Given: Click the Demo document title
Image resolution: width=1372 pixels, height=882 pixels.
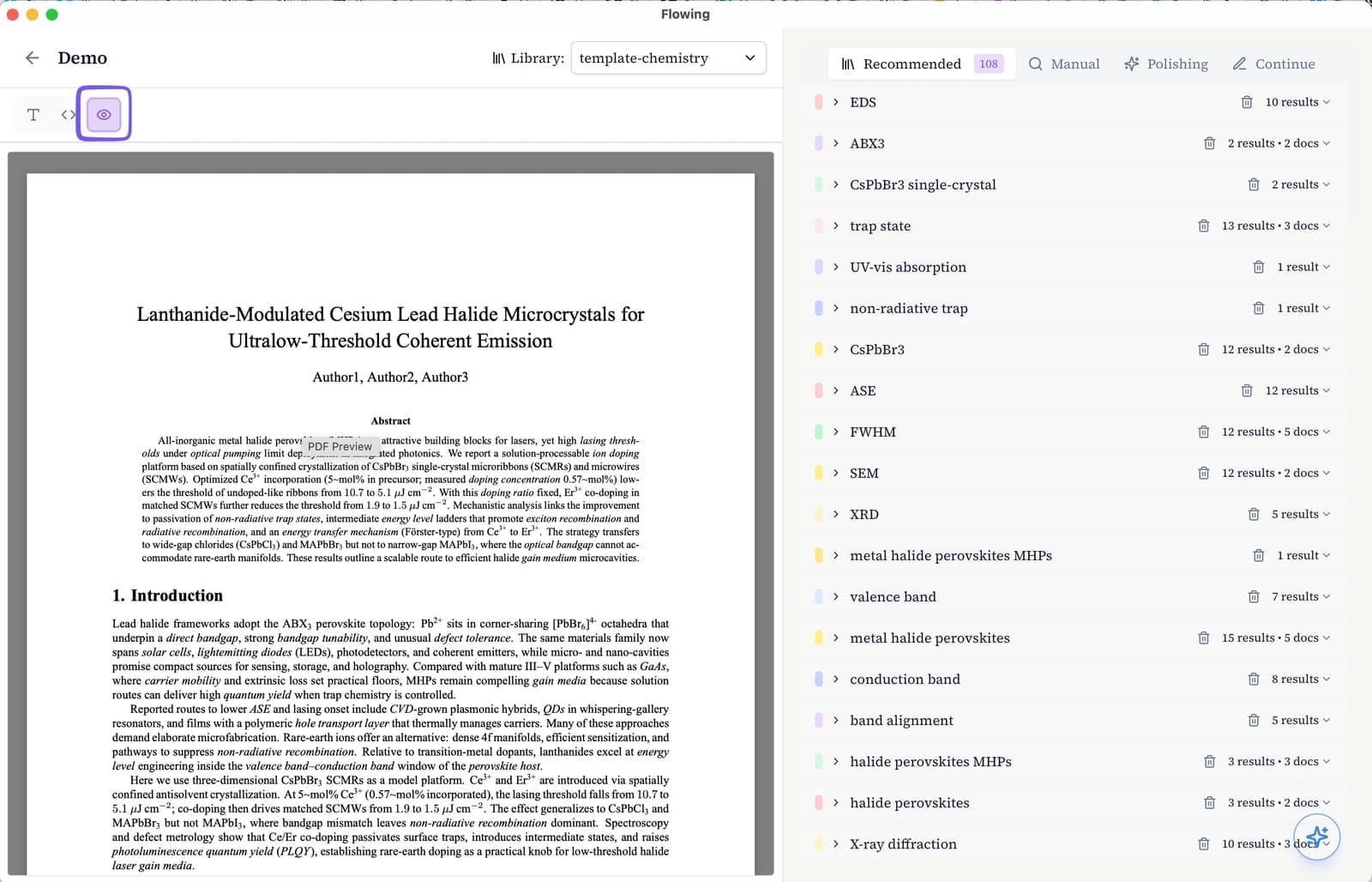Looking at the screenshot, I should coord(82,57).
